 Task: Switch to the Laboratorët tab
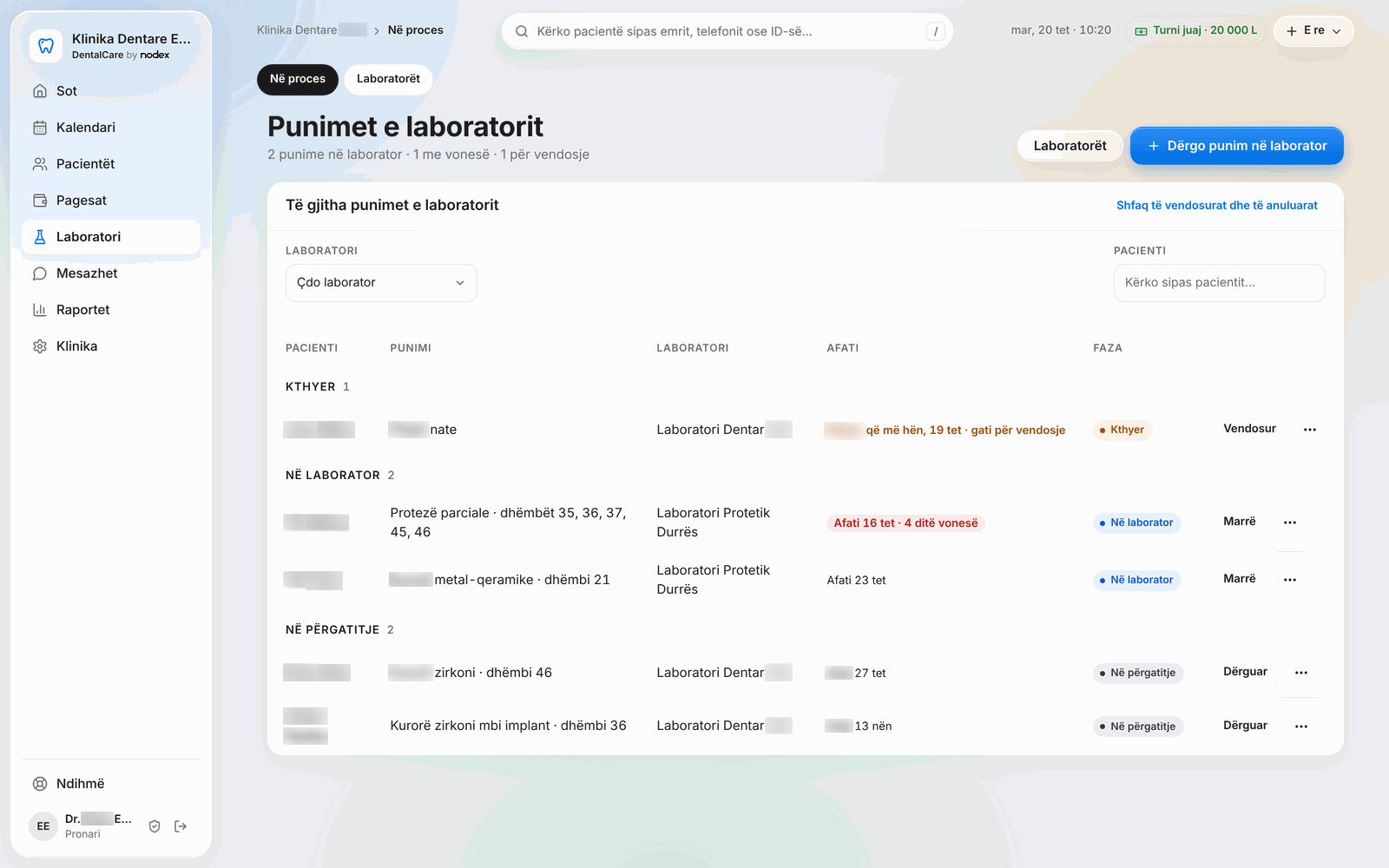388,79
